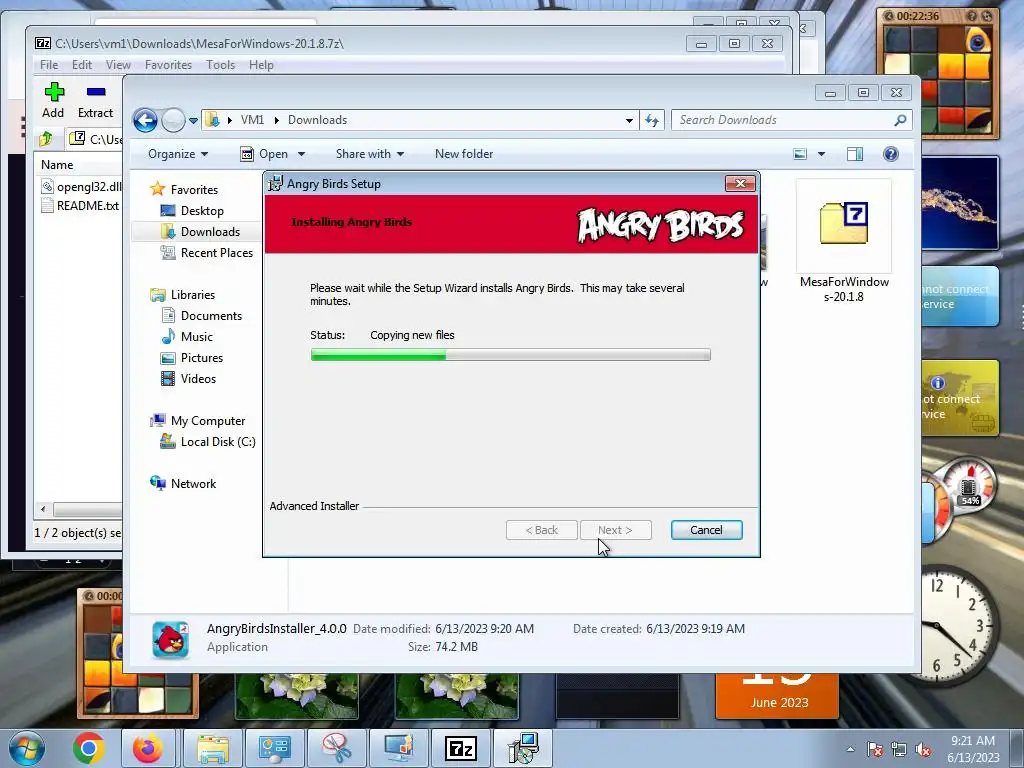This screenshot has height=768, width=1024.
Task: Click the monitor taskbar icon next to 7-Zip
Action: (399, 748)
